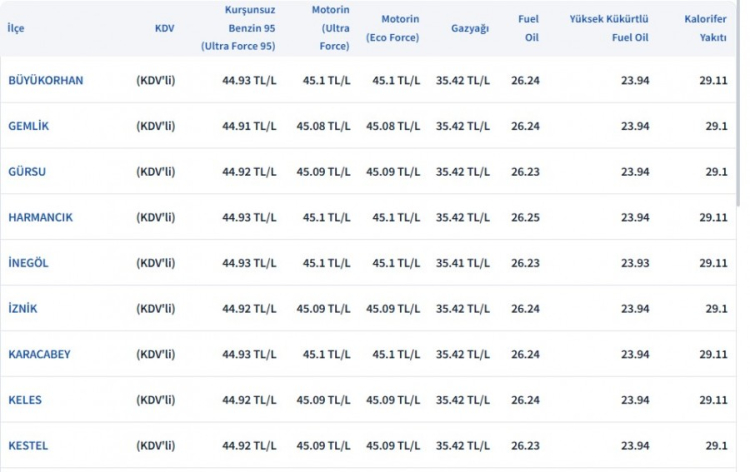Select the 44.91 TL/L price in the GEMLİK row
This screenshot has width=750, height=472.
tap(249, 126)
